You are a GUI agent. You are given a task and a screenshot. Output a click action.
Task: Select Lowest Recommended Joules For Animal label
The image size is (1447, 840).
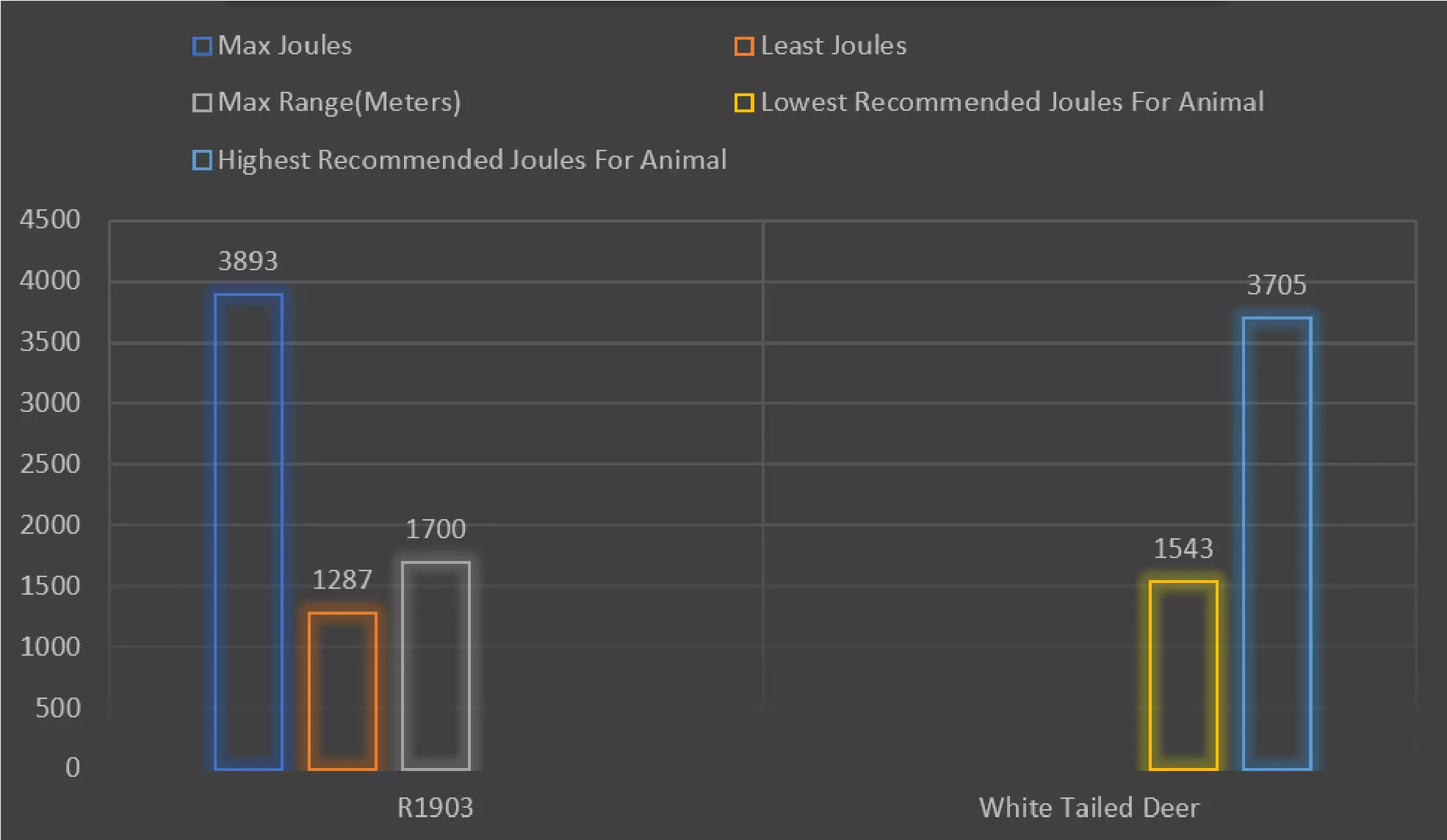(1012, 102)
